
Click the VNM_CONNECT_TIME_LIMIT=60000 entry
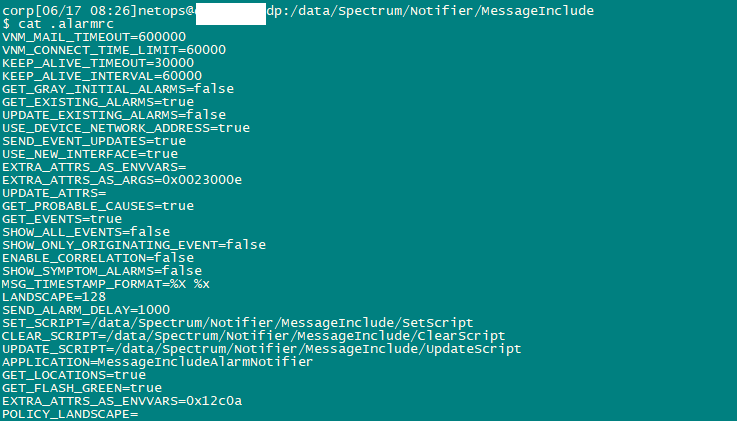pyautogui.click(x=114, y=50)
